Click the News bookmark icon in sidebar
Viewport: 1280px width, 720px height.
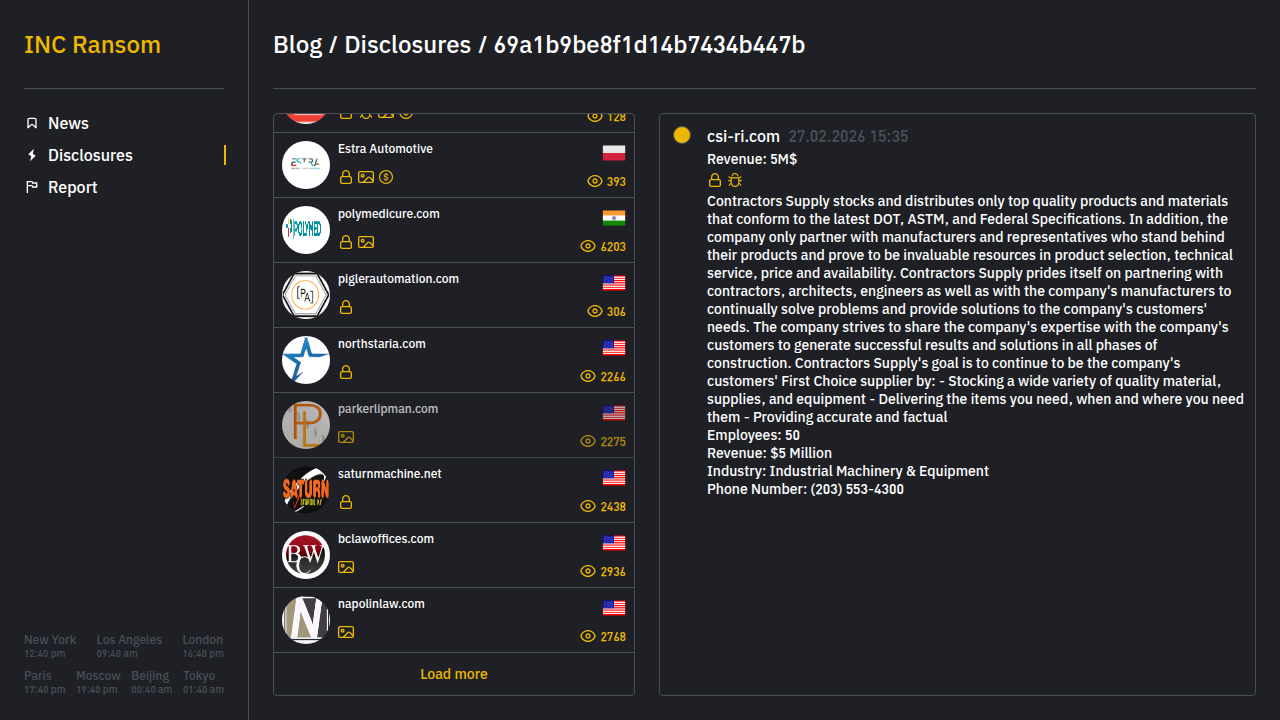click(32, 123)
